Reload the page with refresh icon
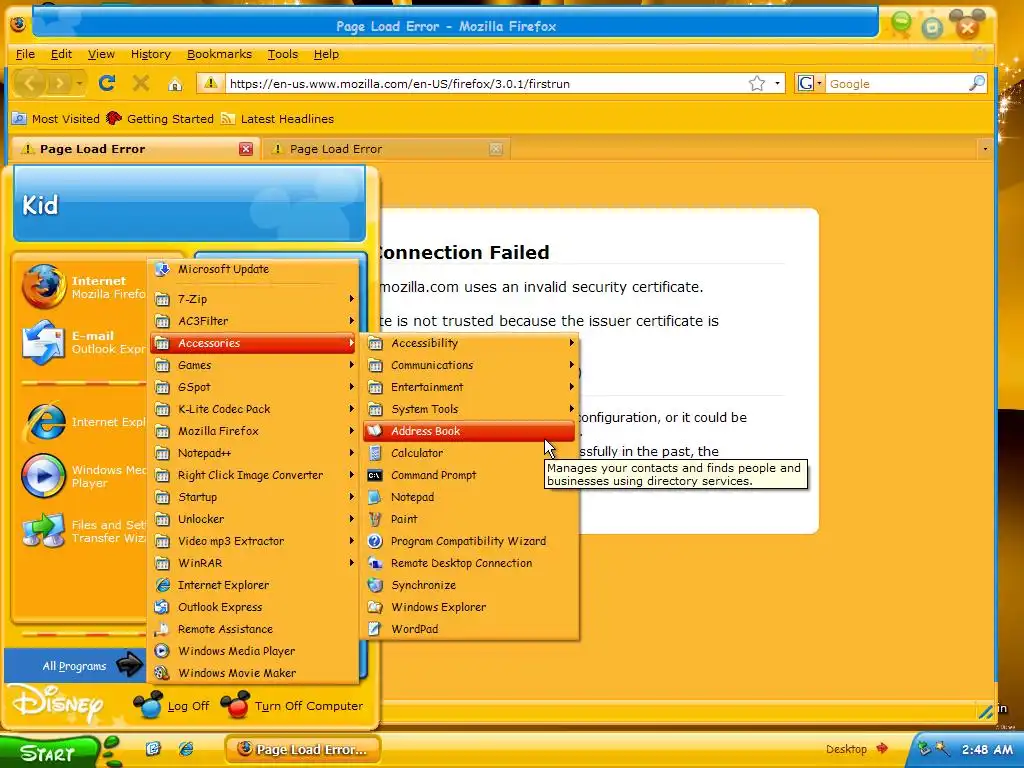Viewport: 1024px width, 768px height. (x=107, y=83)
